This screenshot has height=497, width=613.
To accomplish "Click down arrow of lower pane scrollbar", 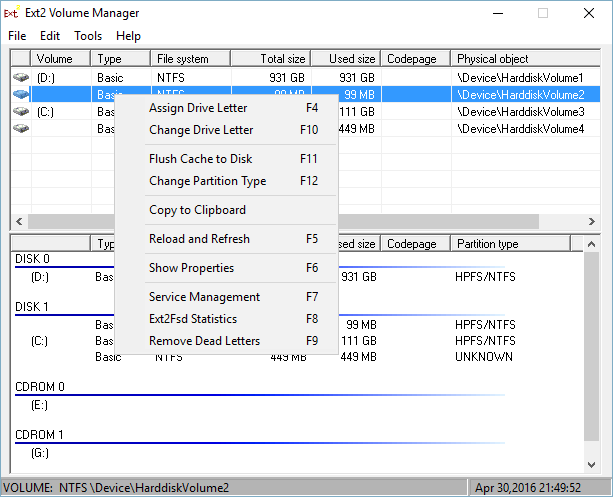I will coord(591,464).
